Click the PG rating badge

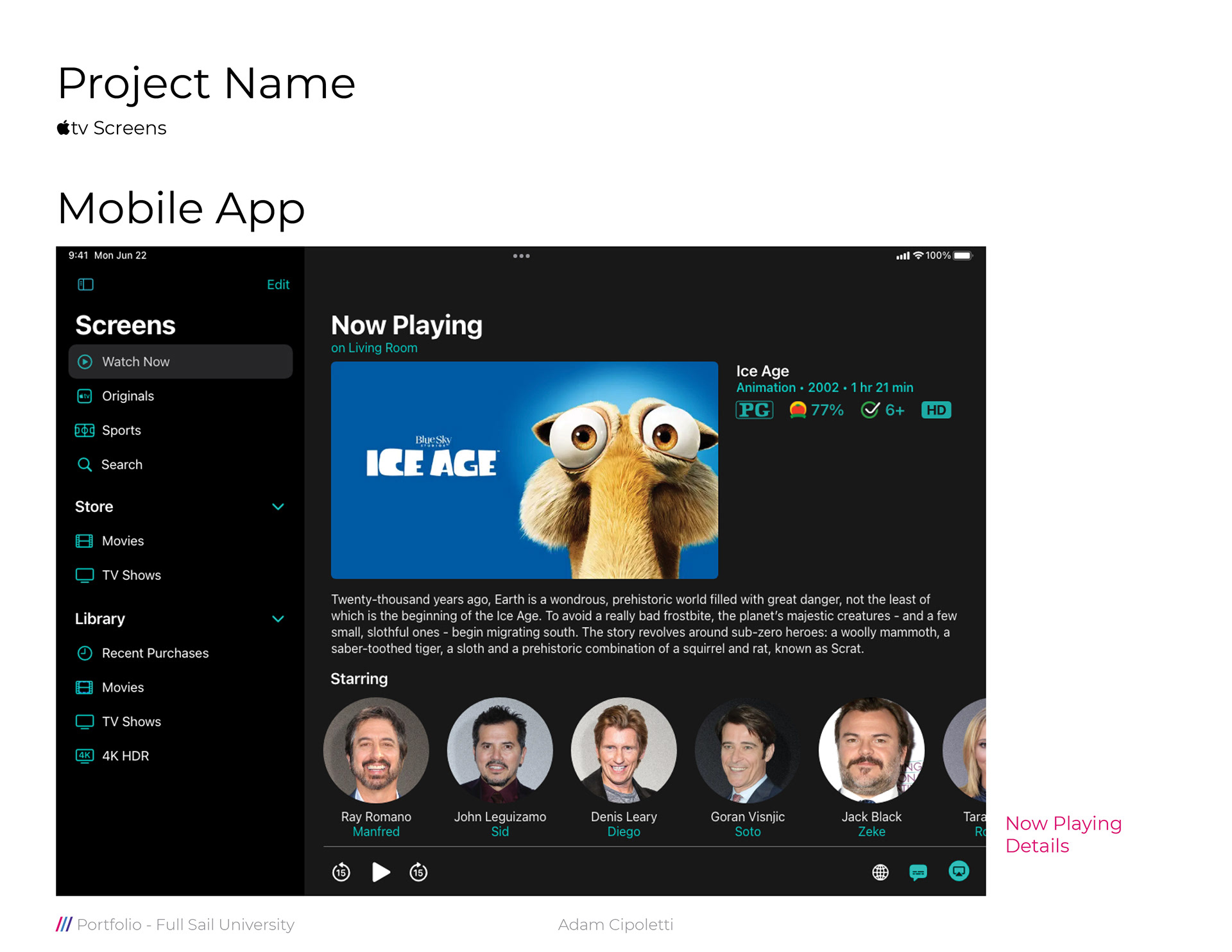[x=755, y=410]
